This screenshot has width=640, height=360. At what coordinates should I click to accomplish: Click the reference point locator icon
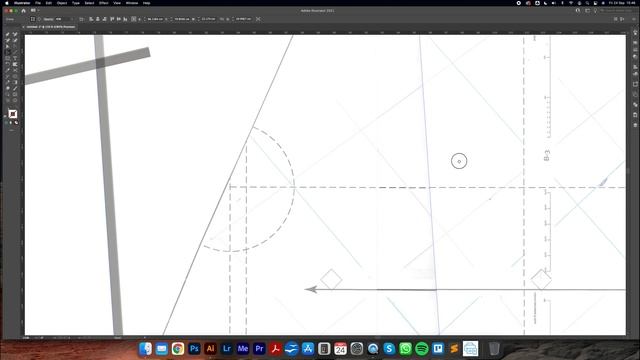coord(133,19)
